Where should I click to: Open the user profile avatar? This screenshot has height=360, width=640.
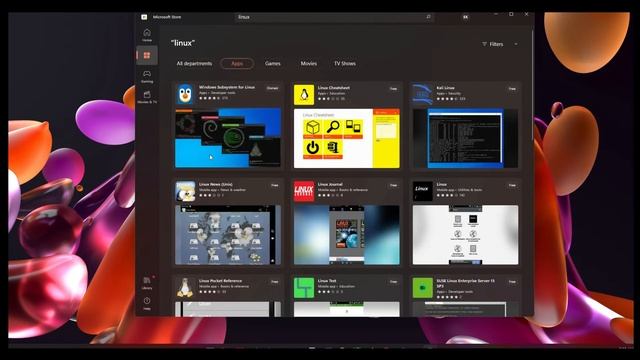[465, 17]
